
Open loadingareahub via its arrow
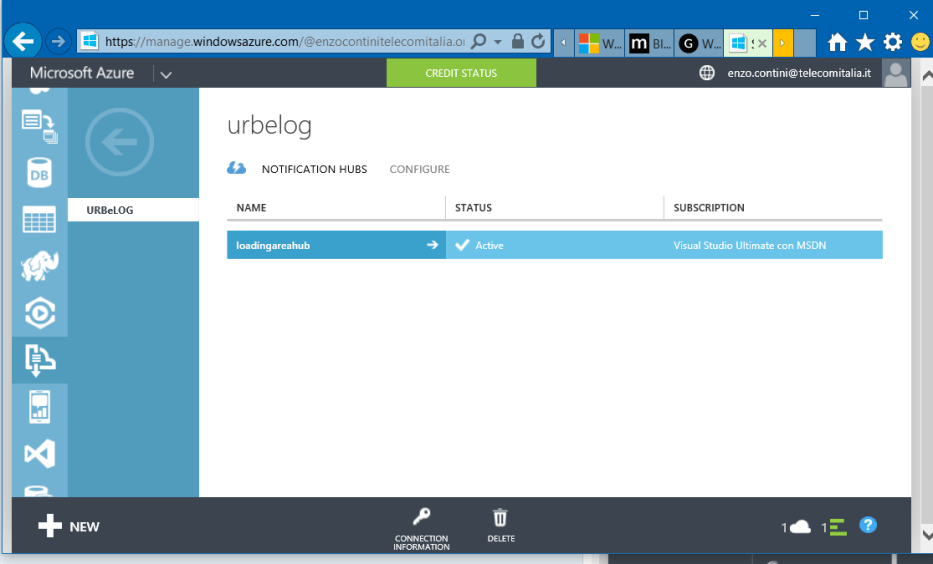(433, 245)
